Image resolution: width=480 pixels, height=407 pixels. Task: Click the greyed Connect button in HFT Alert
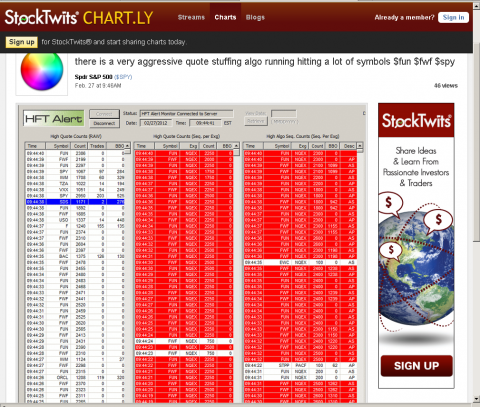point(104,114)
